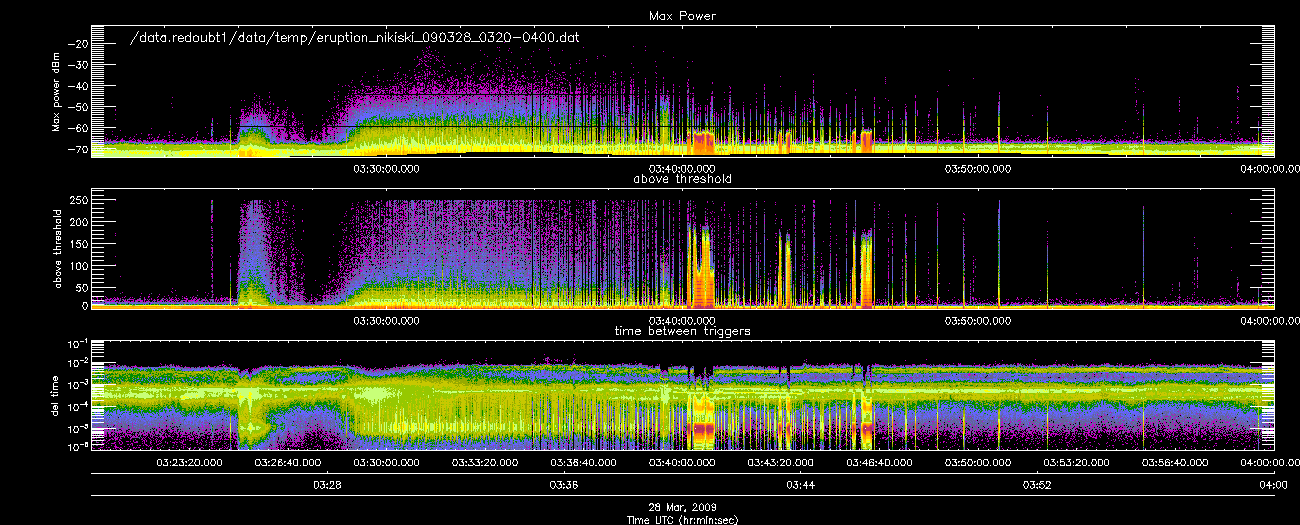
Task: Click 03:30:00.000 label under time between triggers
Action: 387,463
